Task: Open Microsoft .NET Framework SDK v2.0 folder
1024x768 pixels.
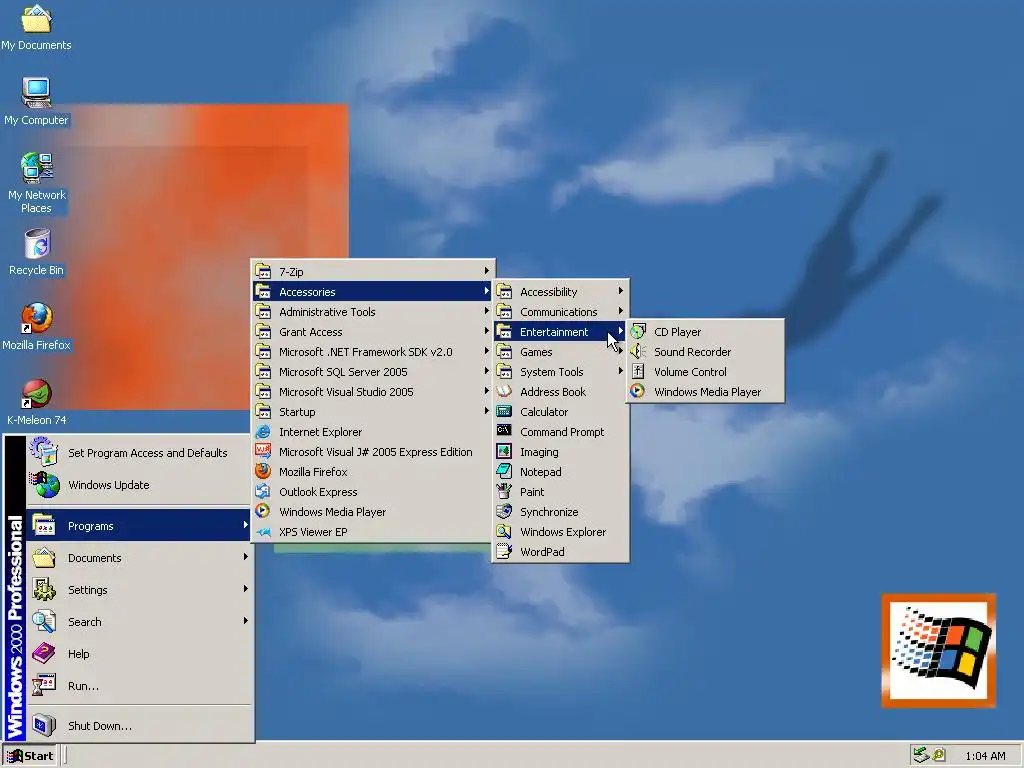Action: [x=373, y=351]
